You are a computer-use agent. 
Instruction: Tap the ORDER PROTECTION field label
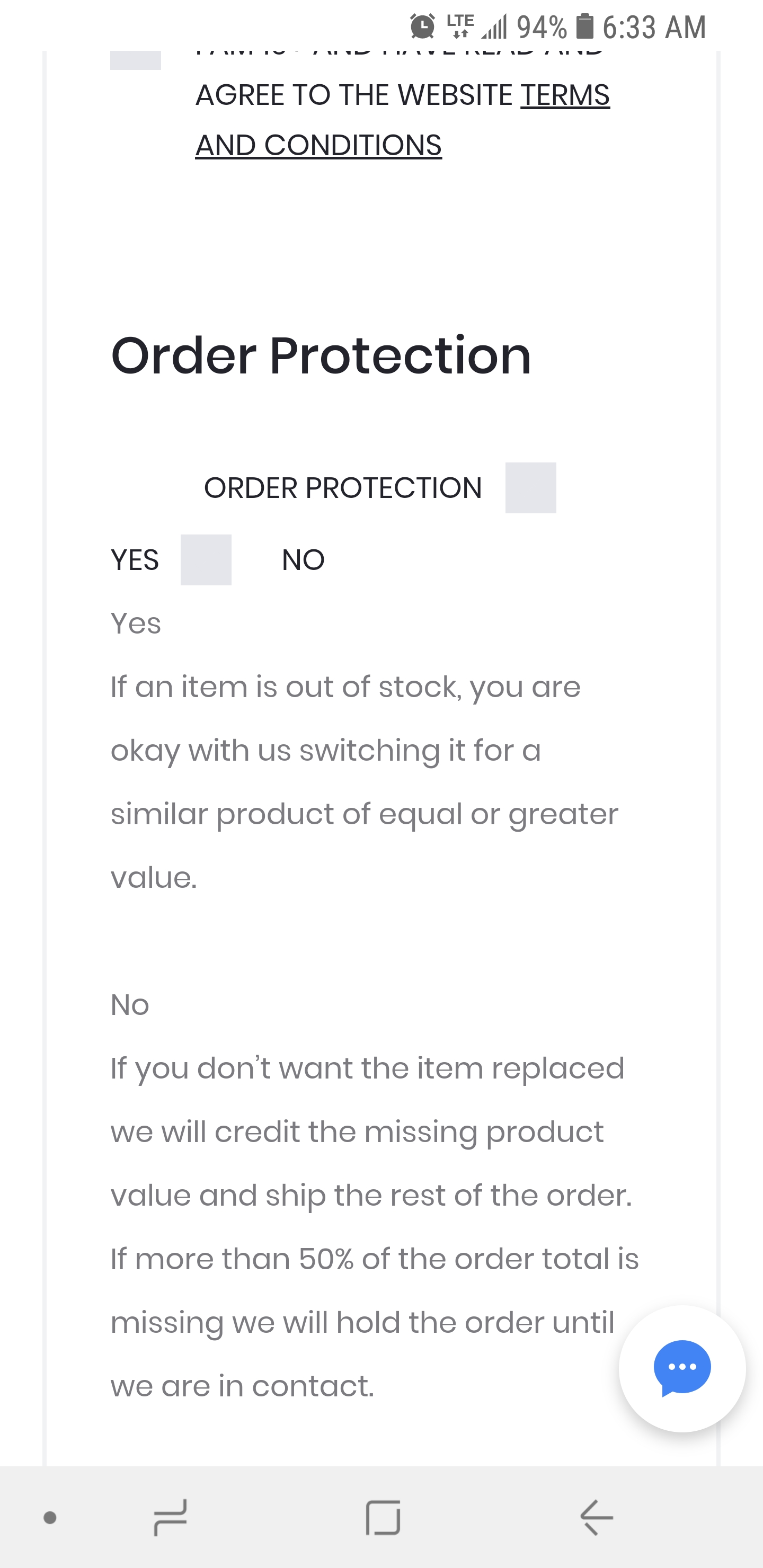click(343, 487)
